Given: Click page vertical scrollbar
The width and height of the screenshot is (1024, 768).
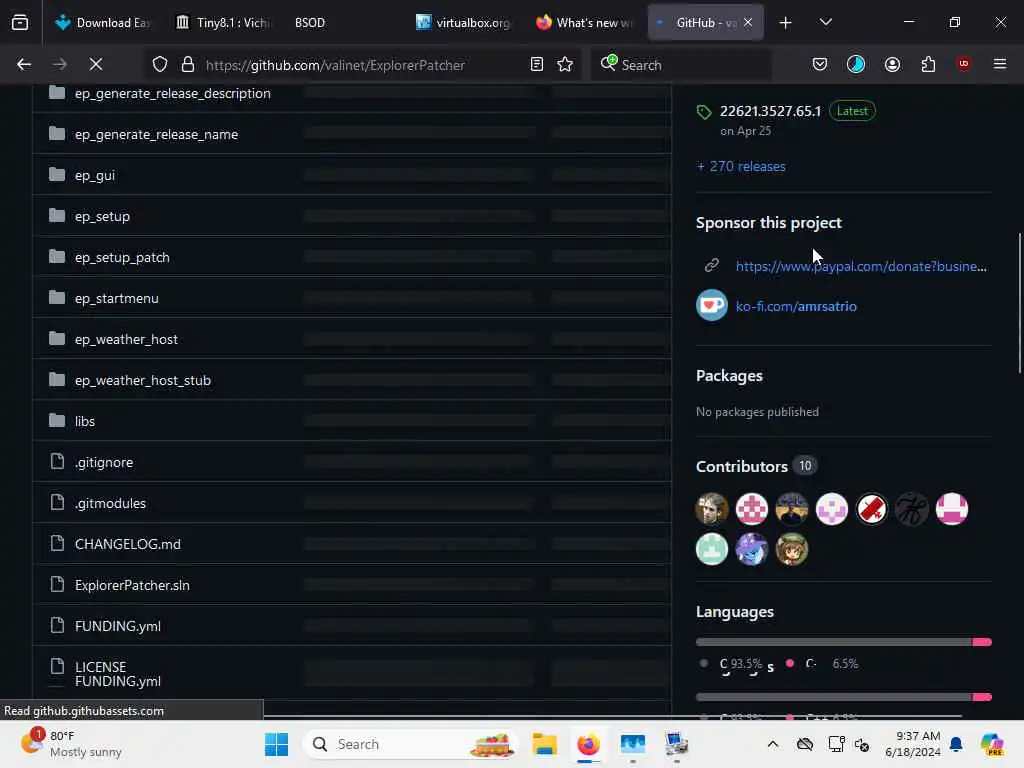Looking at the screenshot, I should pyautogui.click(x=1019, y=303).
